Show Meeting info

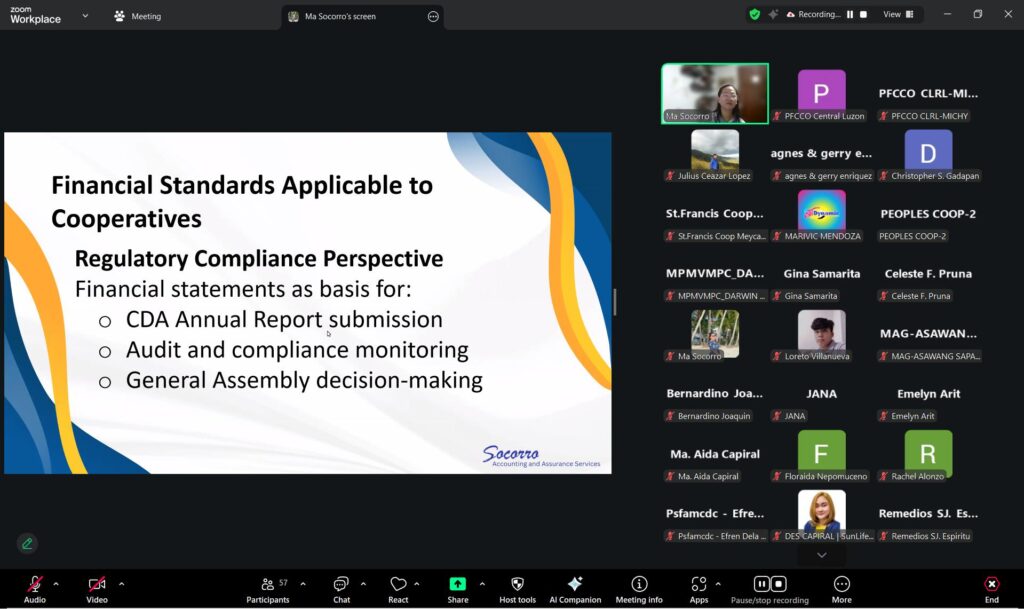639,585
